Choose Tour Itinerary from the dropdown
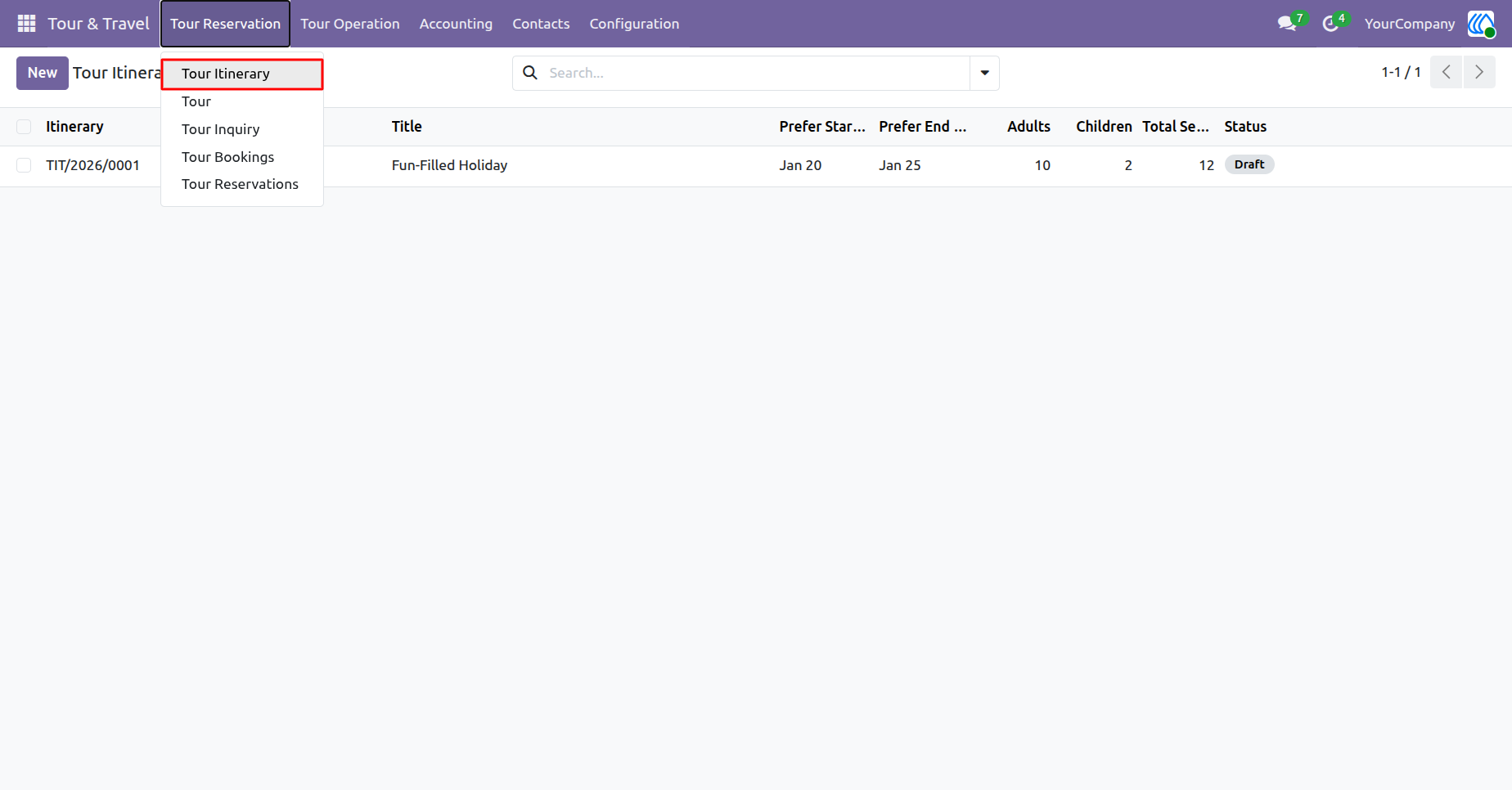The height and width of the screenshot is (790, 1512). pos(242,74)
